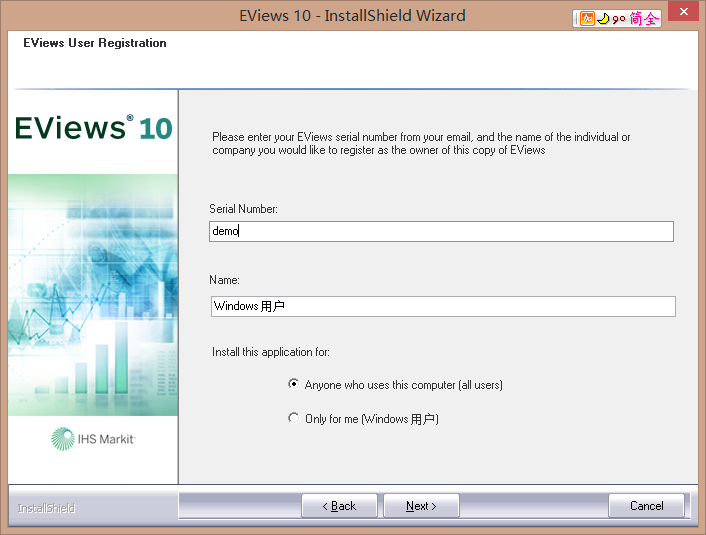Cancel the EViews installation

[646, 506]
